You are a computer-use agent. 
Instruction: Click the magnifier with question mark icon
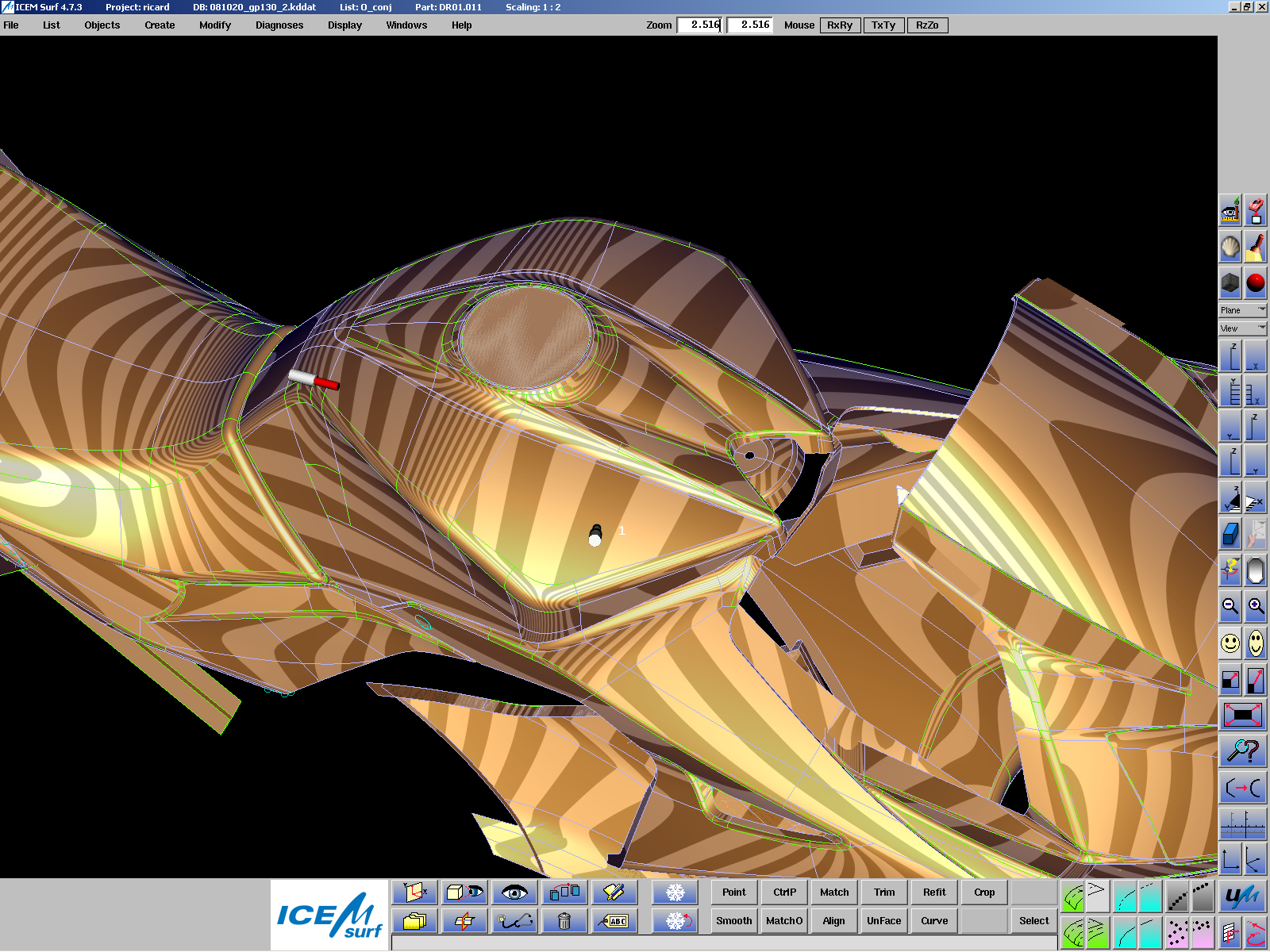click(x=1242, y=750)
